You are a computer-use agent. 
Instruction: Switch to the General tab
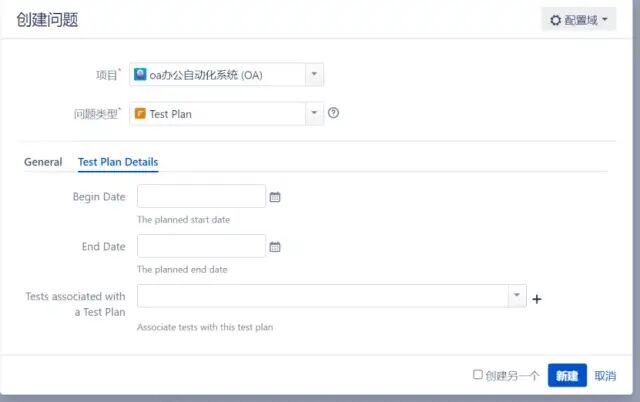(x=43, y=162)
